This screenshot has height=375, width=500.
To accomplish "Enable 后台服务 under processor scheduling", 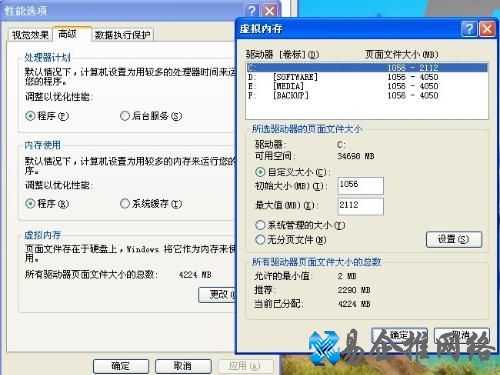I will [x=125, y=116].
